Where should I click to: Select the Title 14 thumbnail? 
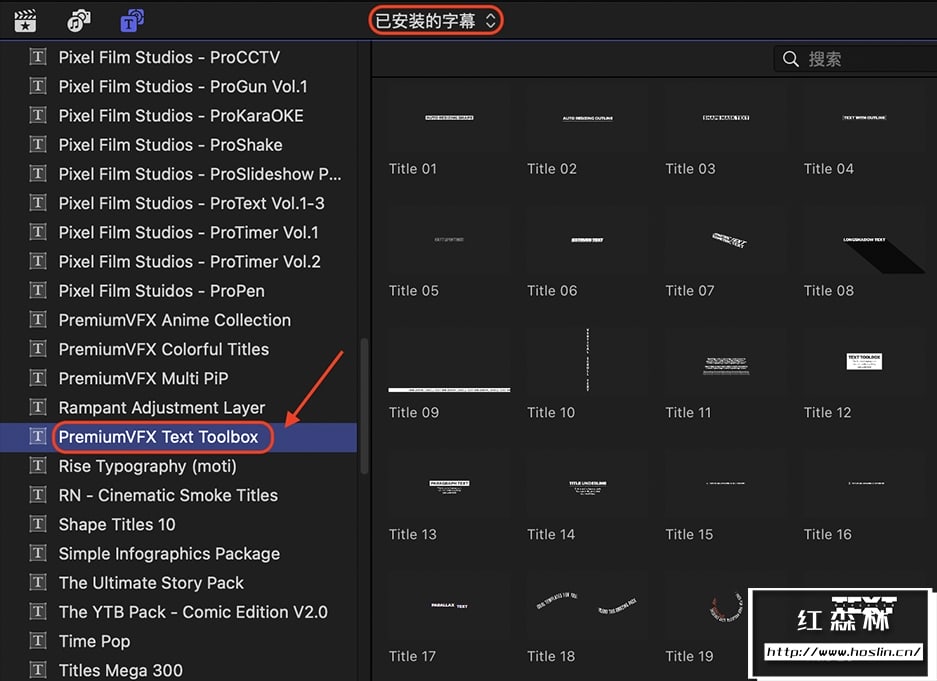587,483
